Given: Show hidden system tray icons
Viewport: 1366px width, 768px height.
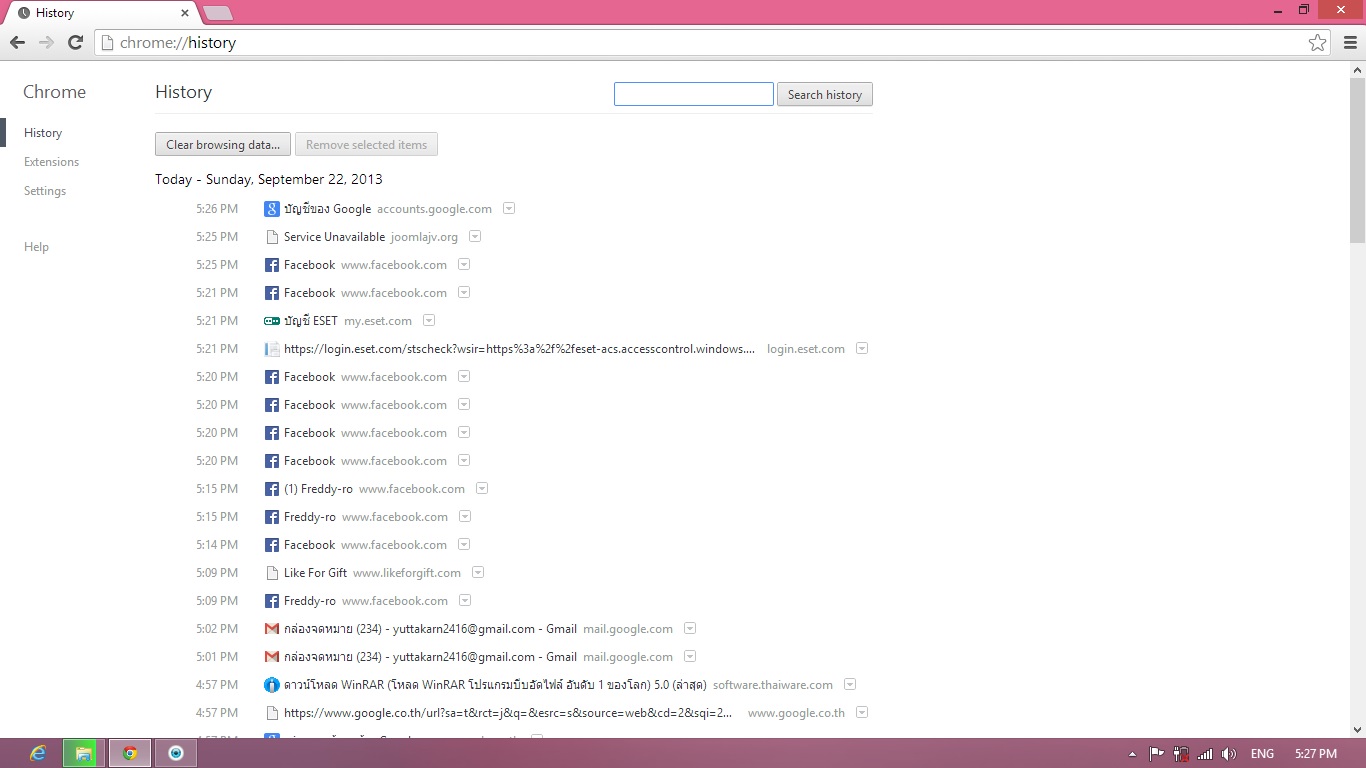Looking at the screenshot, I should tap(1133, 754).
